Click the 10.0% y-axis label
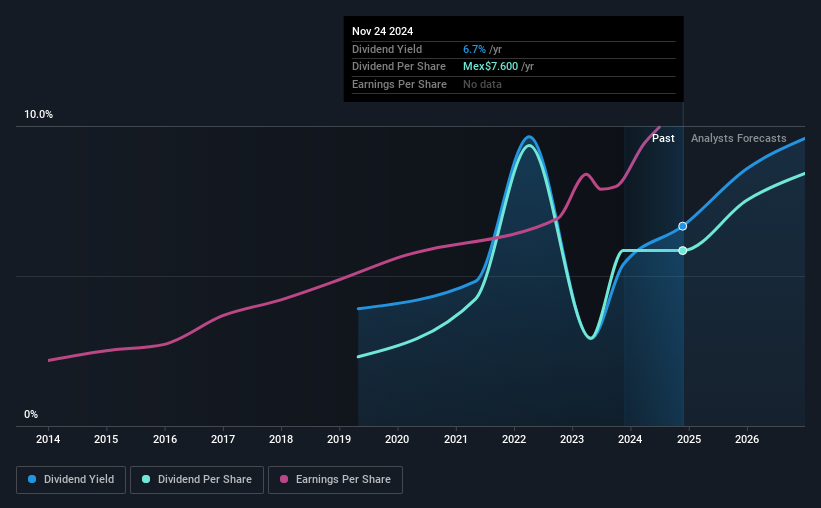Viewport: 821px width, 508px height. 39,115
